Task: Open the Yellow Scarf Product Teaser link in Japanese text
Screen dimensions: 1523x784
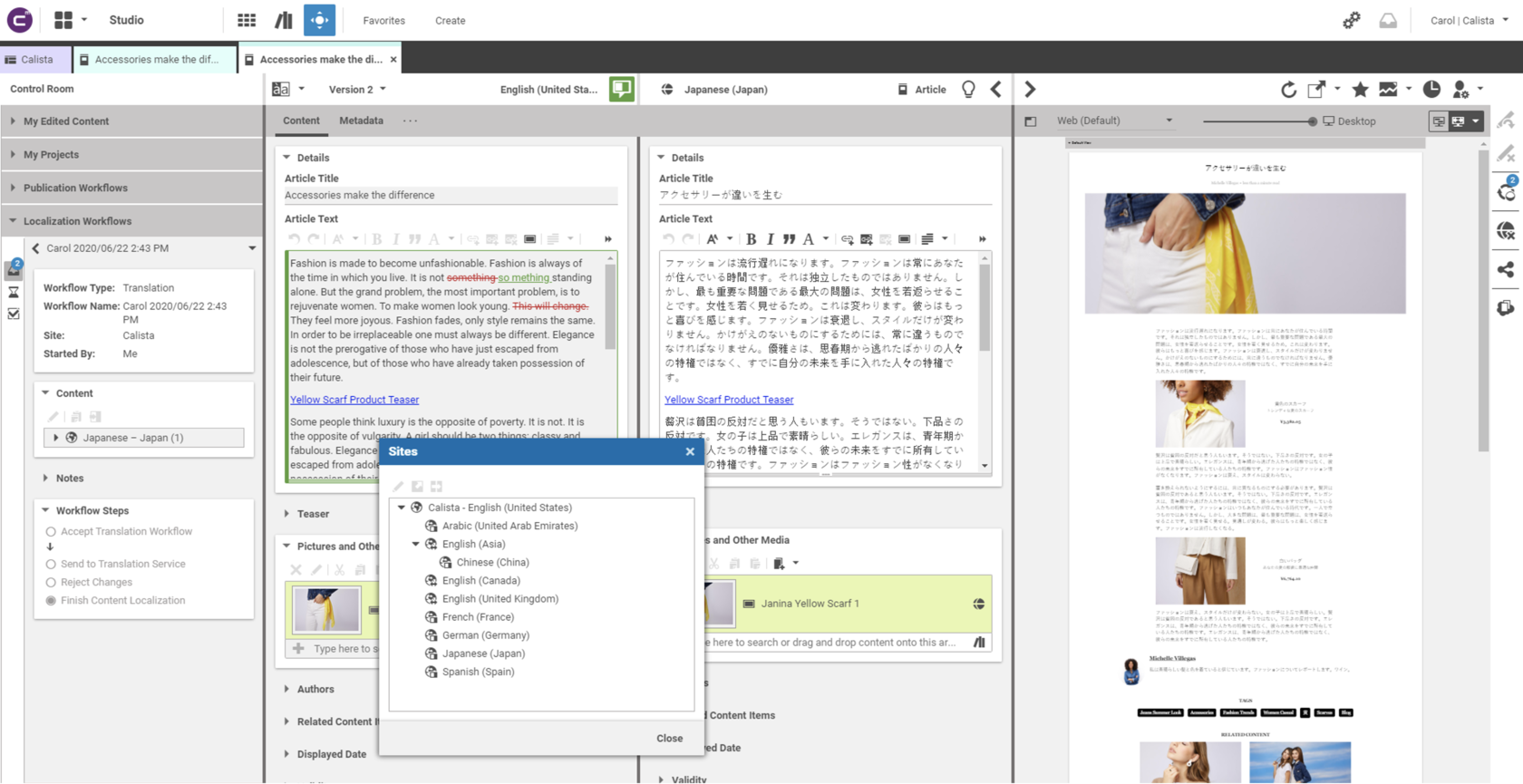Action: pyautogui.click(x=729, y=400)
